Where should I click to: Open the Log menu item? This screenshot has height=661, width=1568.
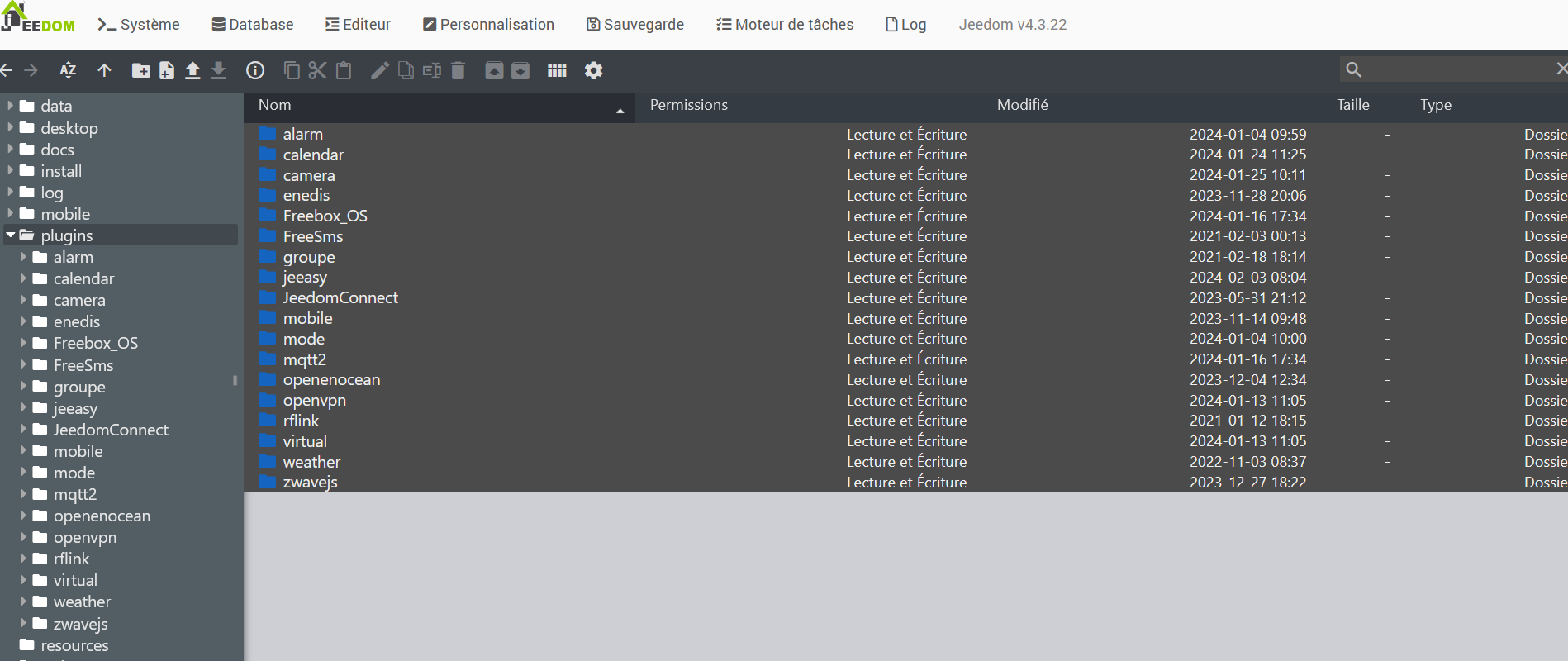tap(906, 25)
